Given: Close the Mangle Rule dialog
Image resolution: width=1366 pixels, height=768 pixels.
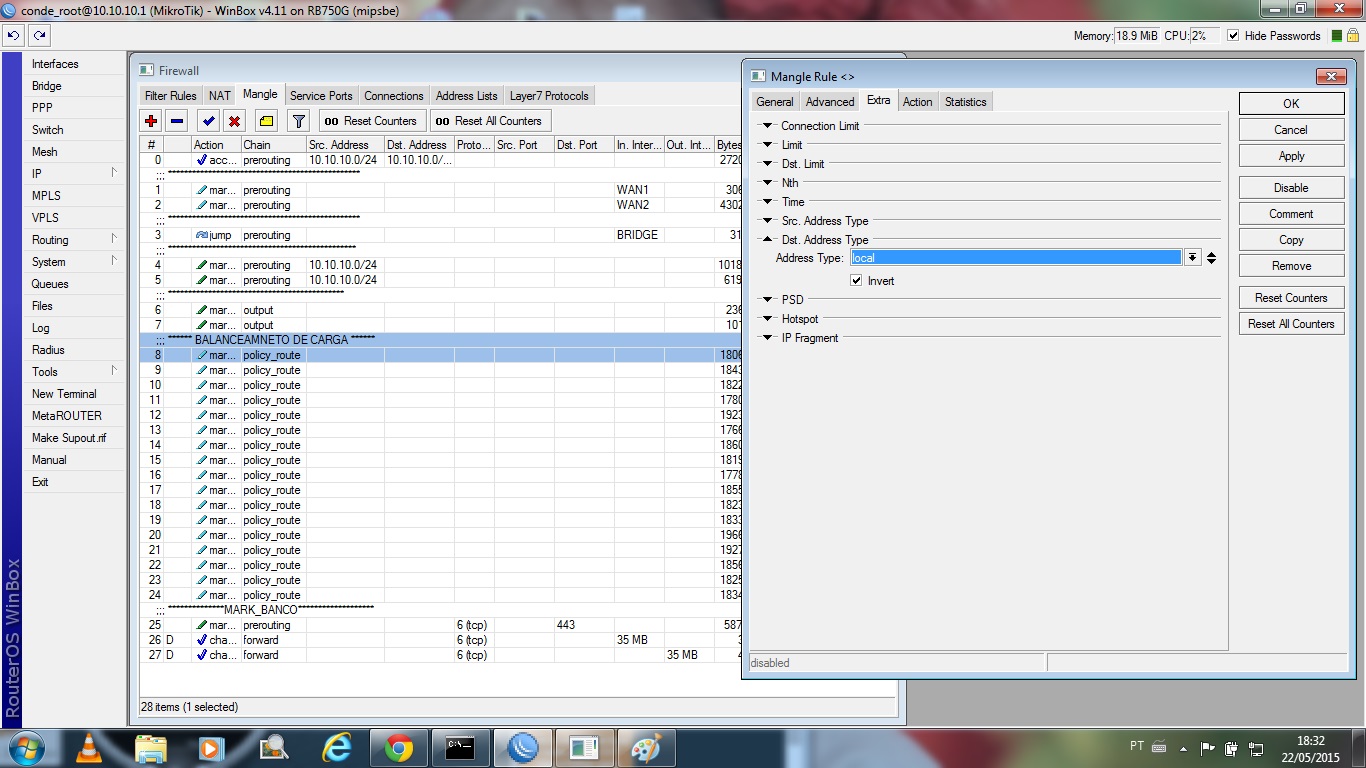Looking at the screenshot, I should 1330,77.
